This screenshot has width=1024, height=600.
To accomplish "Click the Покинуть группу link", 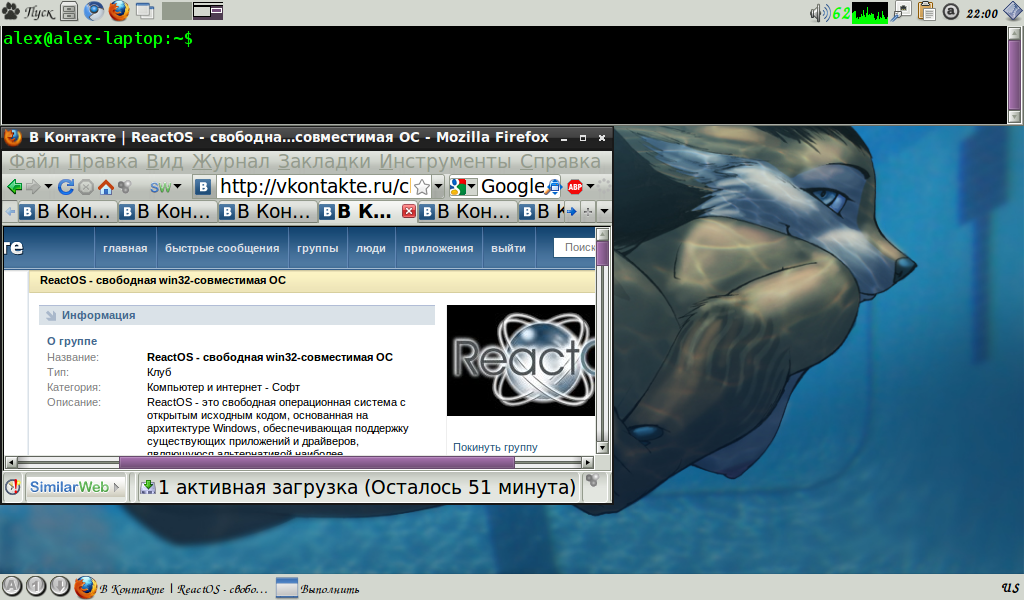I will 495,447.
